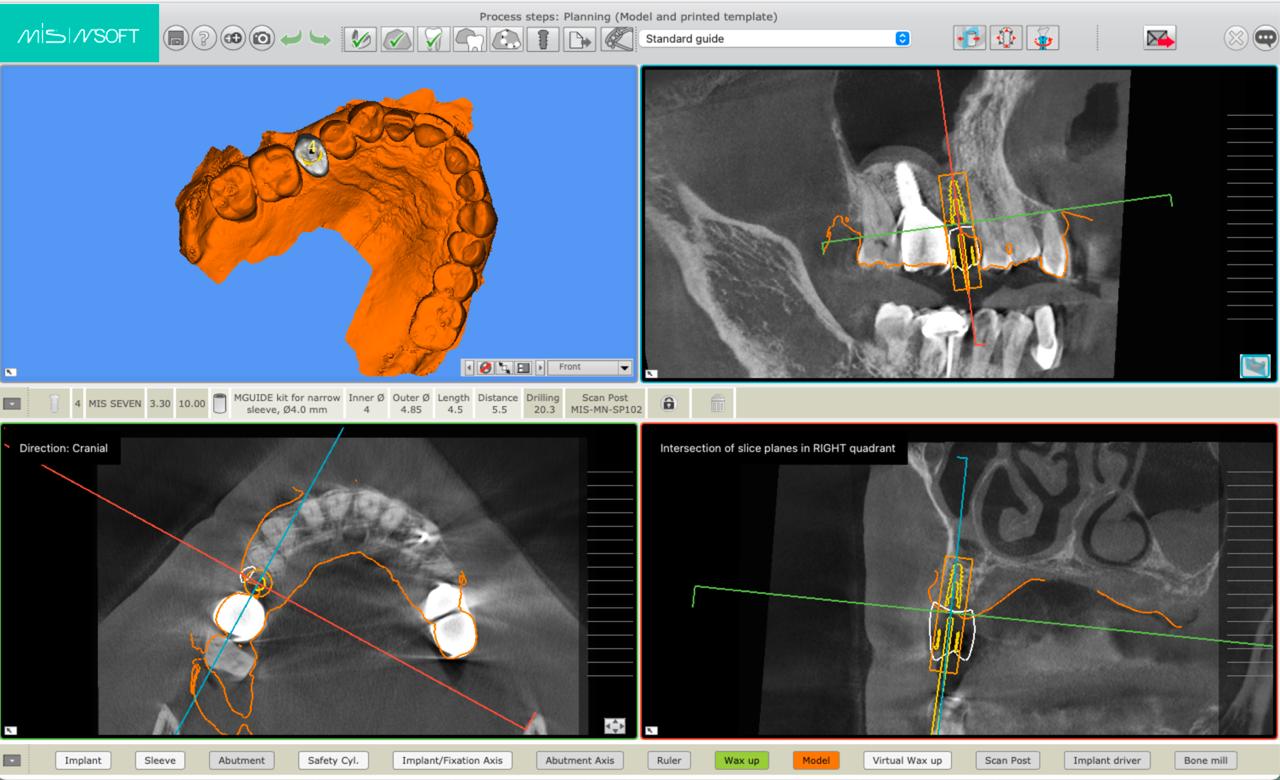This screenshot has height=780, width=1280.
Task: Click the implant diameter 3.30 value
Action: coord(160,404)
